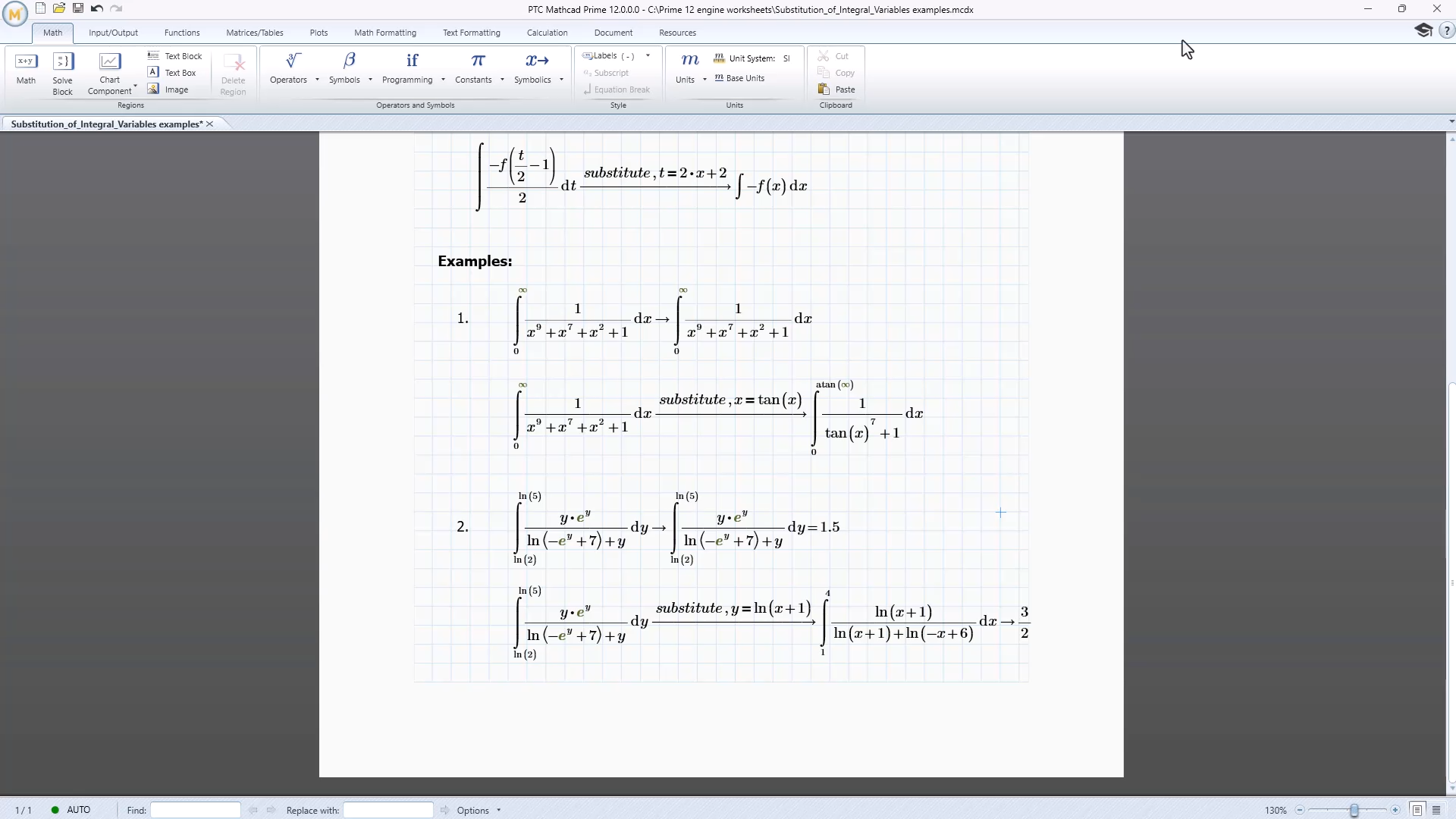Open the help question mark icon

pyautogui.click(x=1446, y=30)
